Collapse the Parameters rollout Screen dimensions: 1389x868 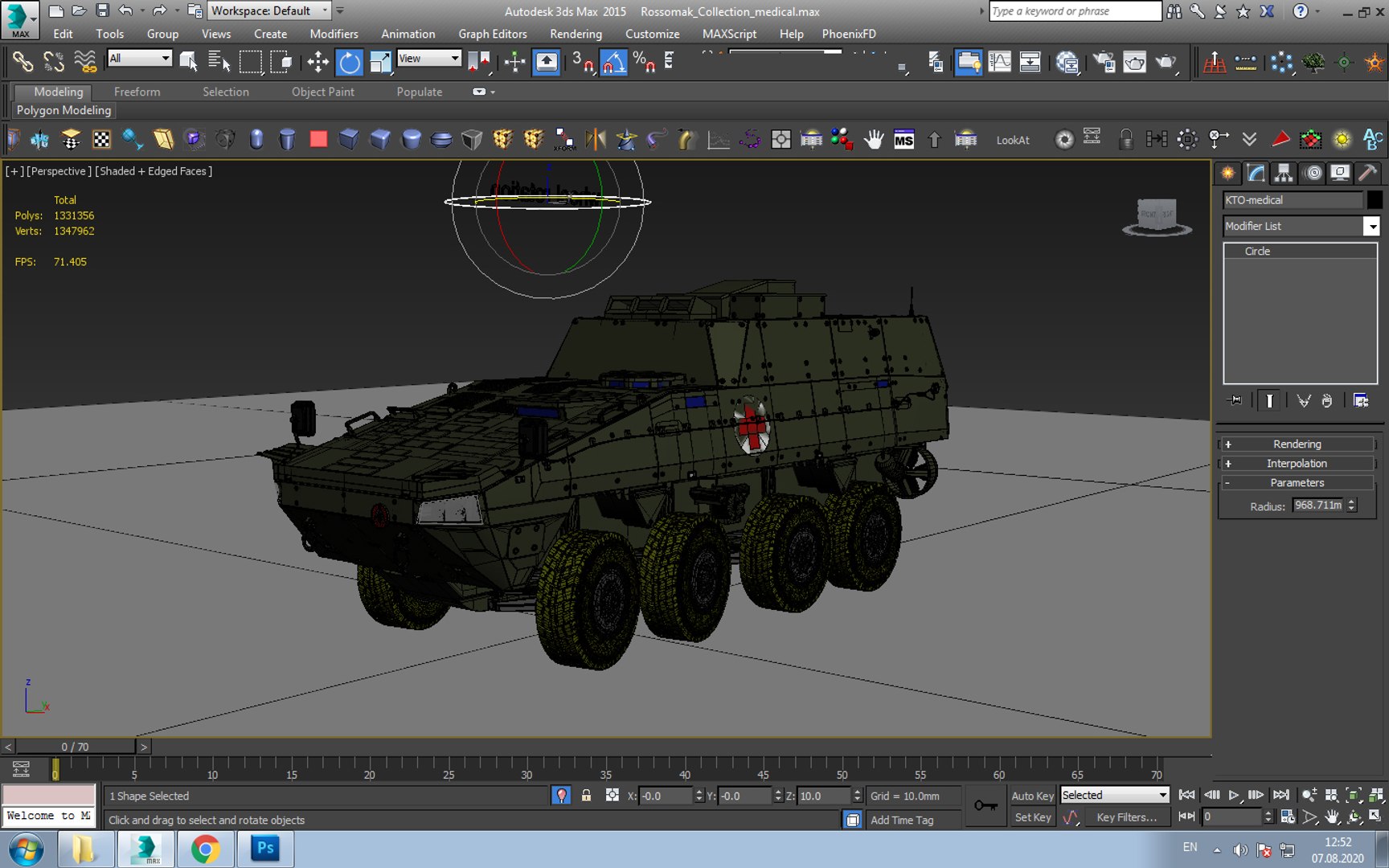pyautogui.click(x=1297, y=482)
